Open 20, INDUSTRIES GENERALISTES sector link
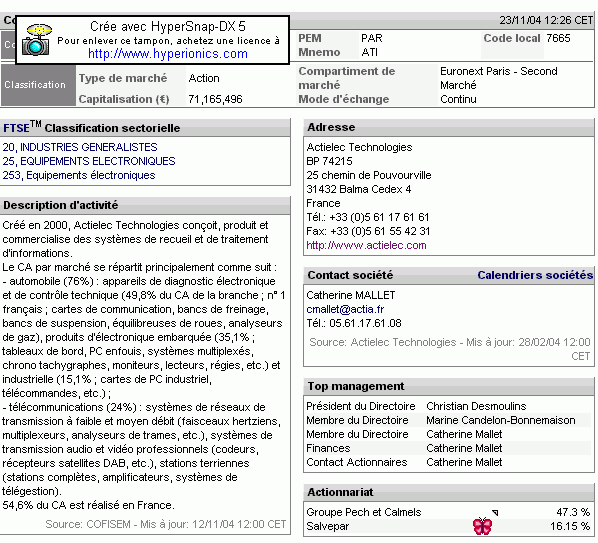 point(80,147)
